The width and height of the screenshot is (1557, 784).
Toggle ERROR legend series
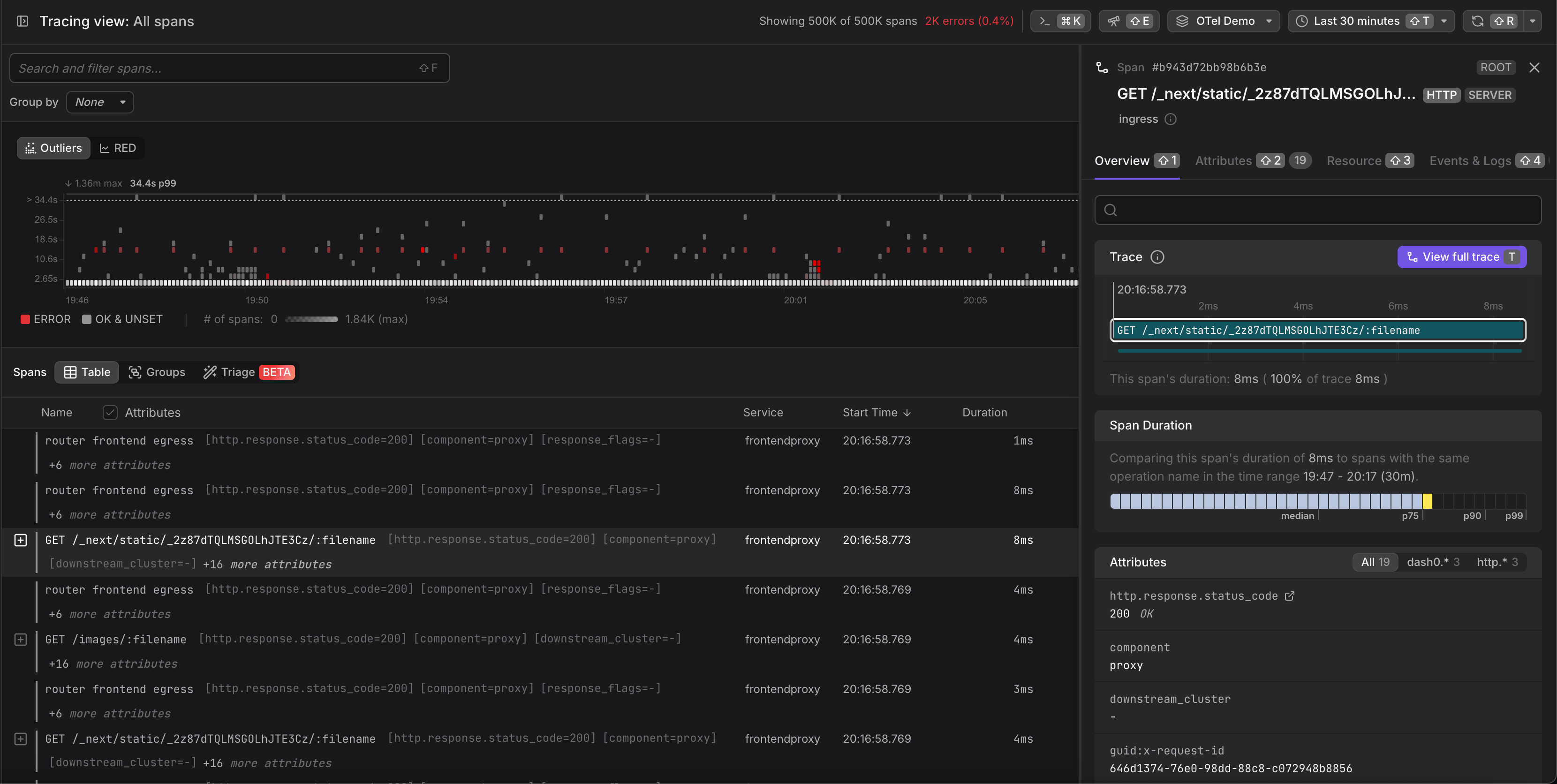[46, 319]
